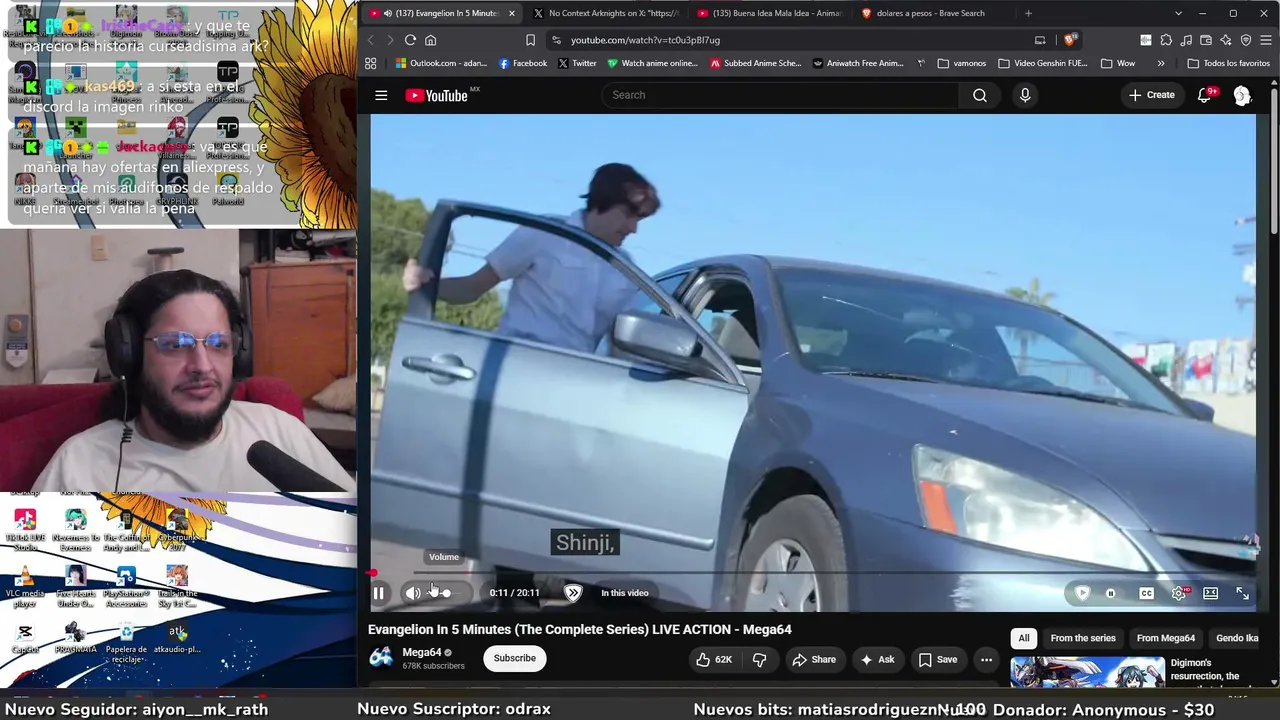
Task: Adjust the YouTube volume slider
Action: click(446, 593)
